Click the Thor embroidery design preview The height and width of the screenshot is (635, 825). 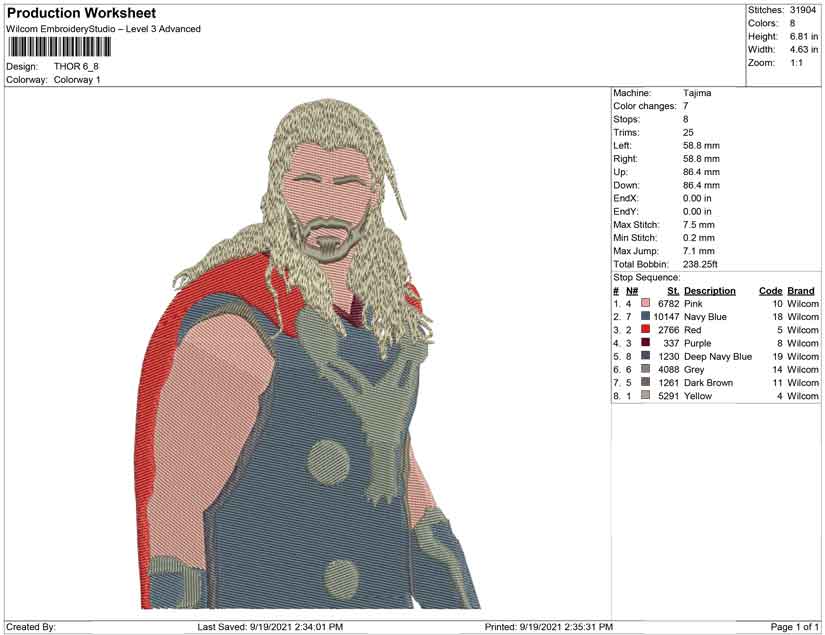tap(310, 354)
